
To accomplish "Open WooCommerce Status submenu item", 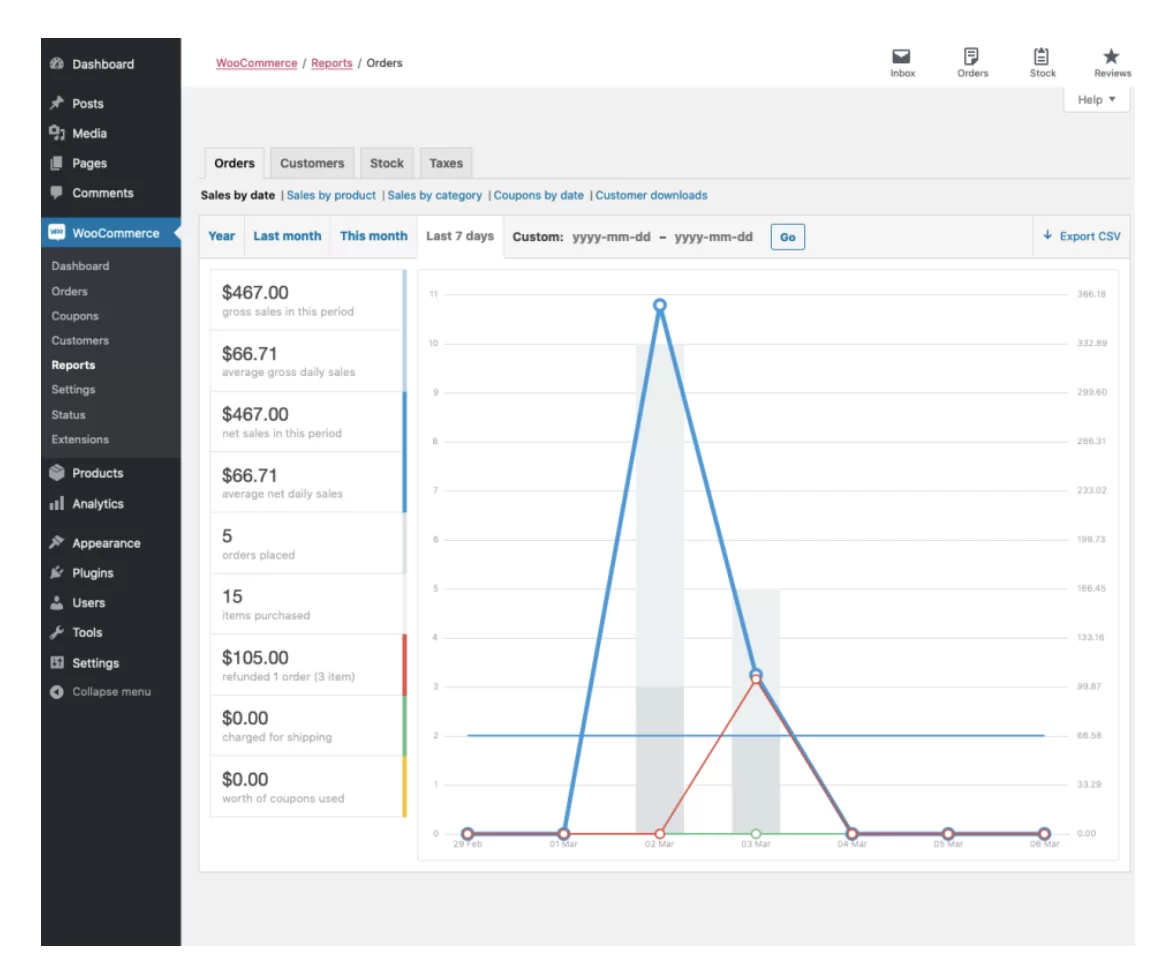I will [x=68, y=415].
